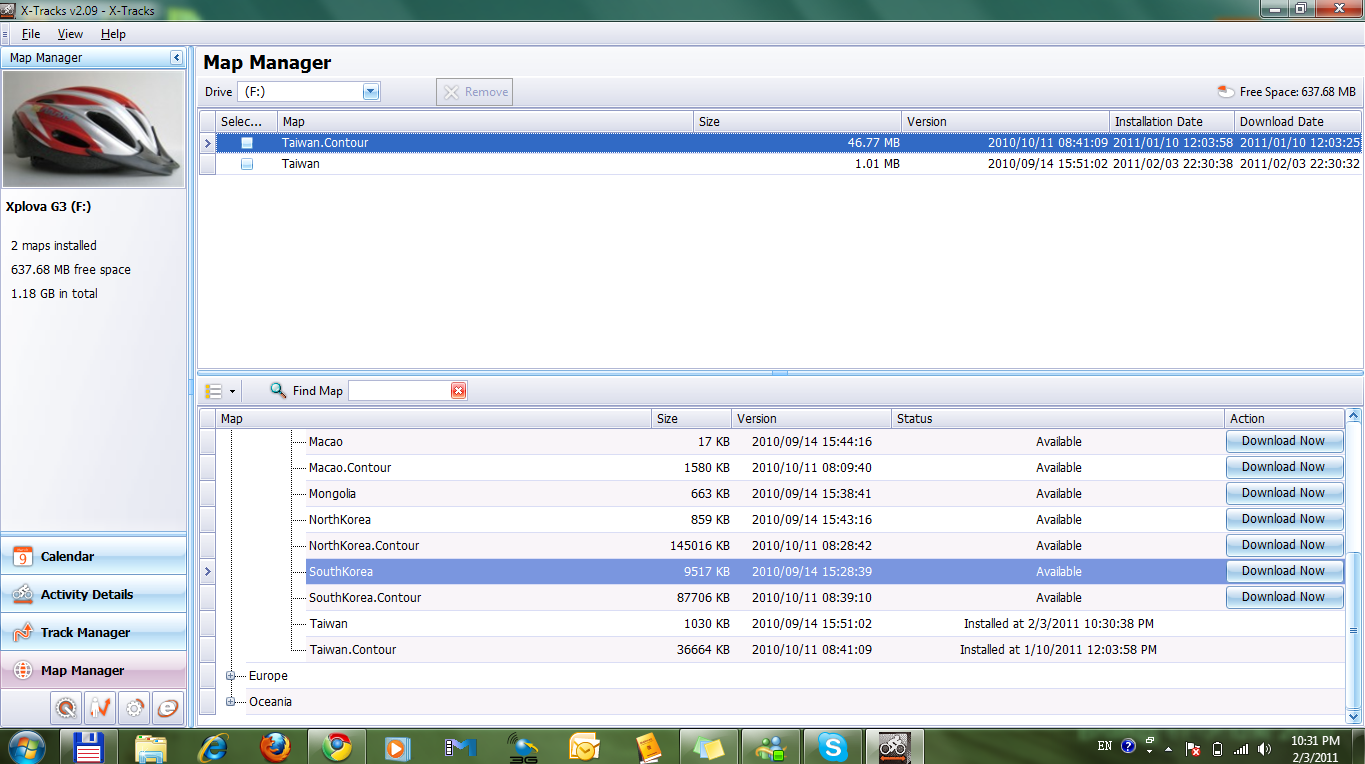This screenshot has width=1365, height=764.
Task: Check the Taiwan.Contour map checkbox
Action: click(x=247, y=143)
